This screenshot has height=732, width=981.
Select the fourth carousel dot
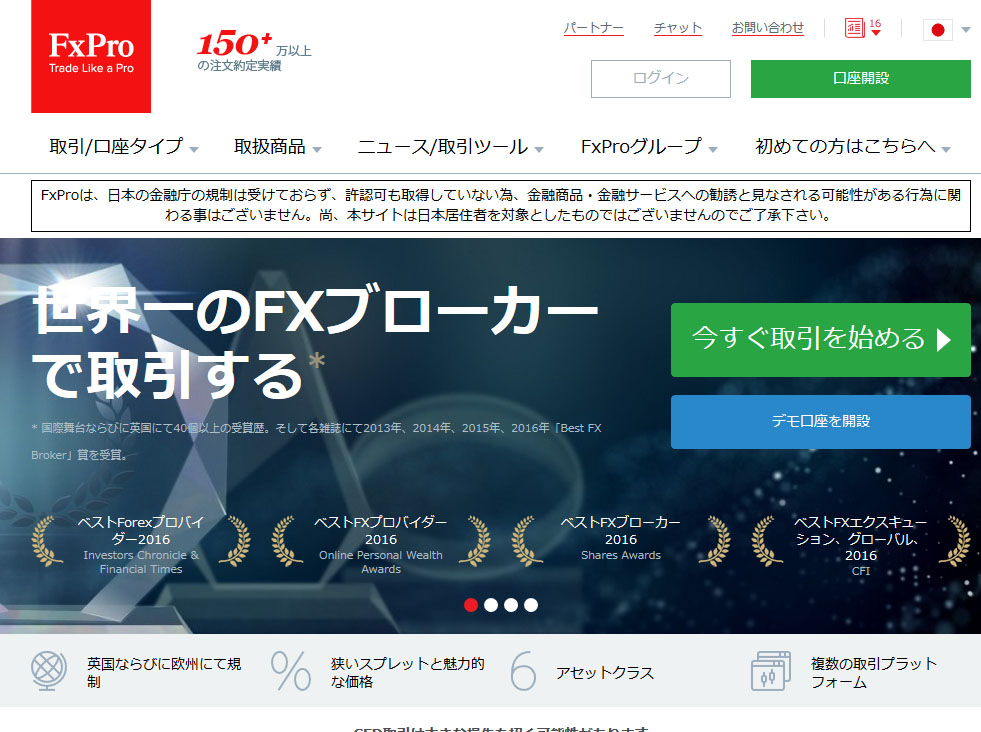point(531,605)
